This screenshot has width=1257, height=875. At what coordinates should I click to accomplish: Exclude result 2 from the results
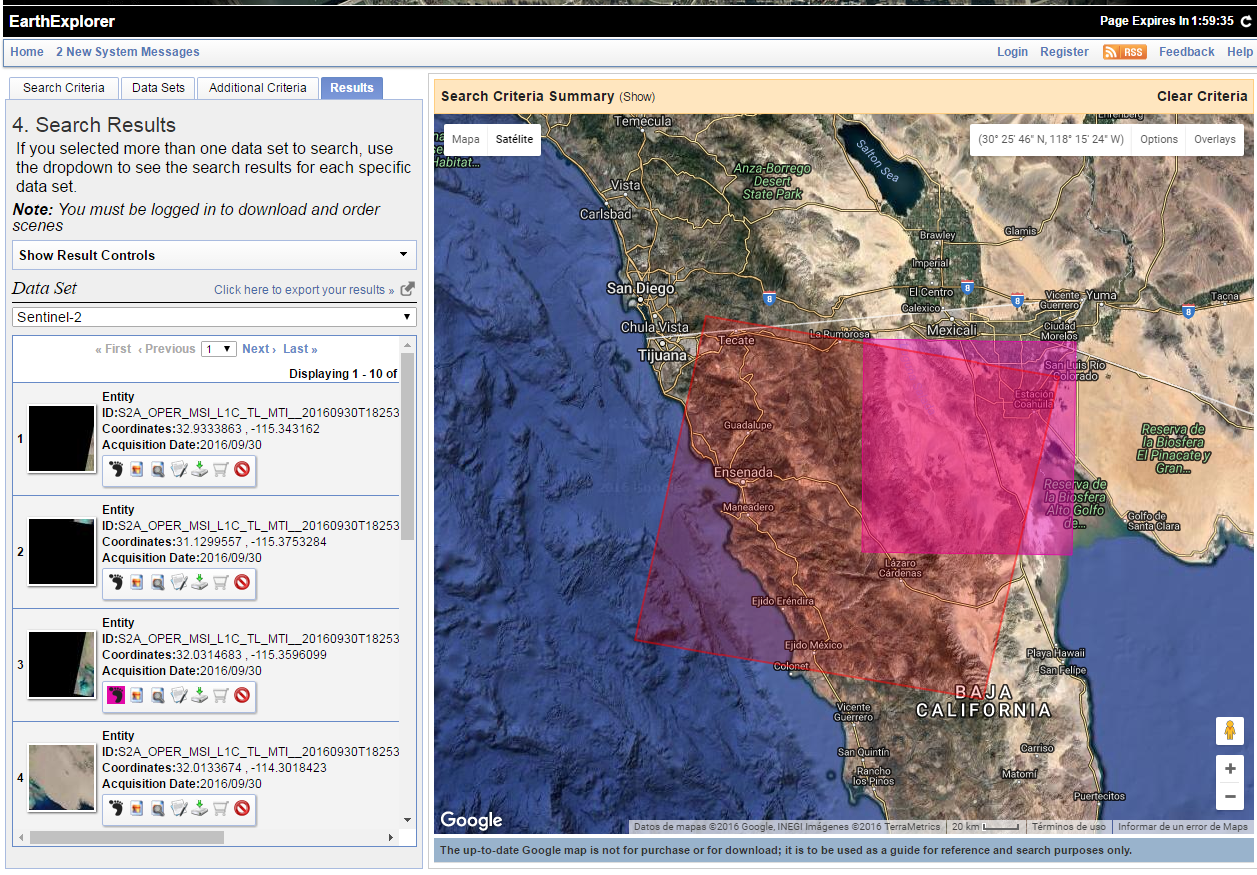click(242, 582)
